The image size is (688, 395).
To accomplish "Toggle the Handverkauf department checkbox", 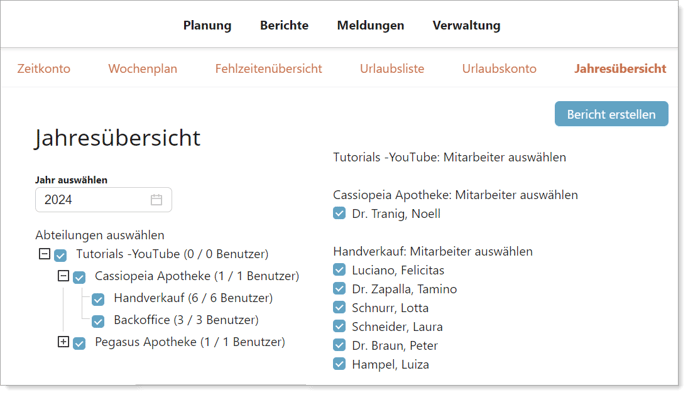I will (x=98, y=299).
